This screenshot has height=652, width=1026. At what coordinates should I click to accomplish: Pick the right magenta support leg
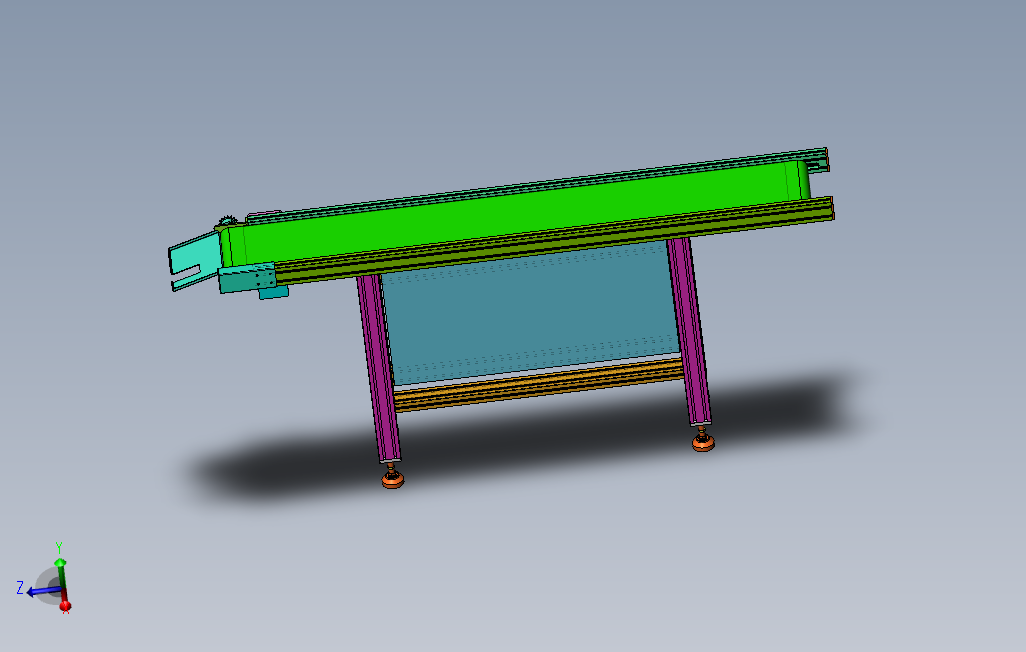pos(689,331)
